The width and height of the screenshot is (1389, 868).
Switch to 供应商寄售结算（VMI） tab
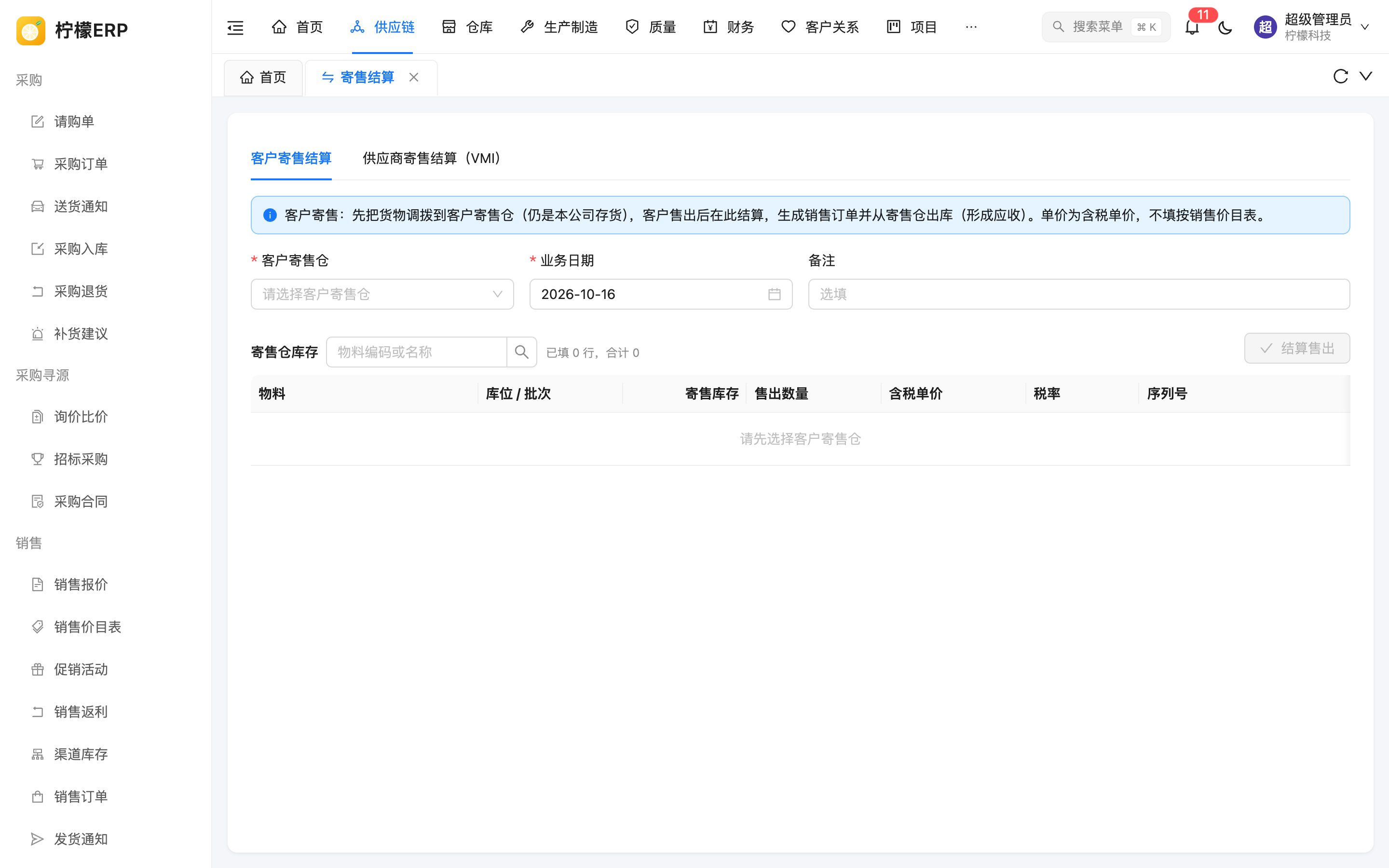tap(432, 159)
